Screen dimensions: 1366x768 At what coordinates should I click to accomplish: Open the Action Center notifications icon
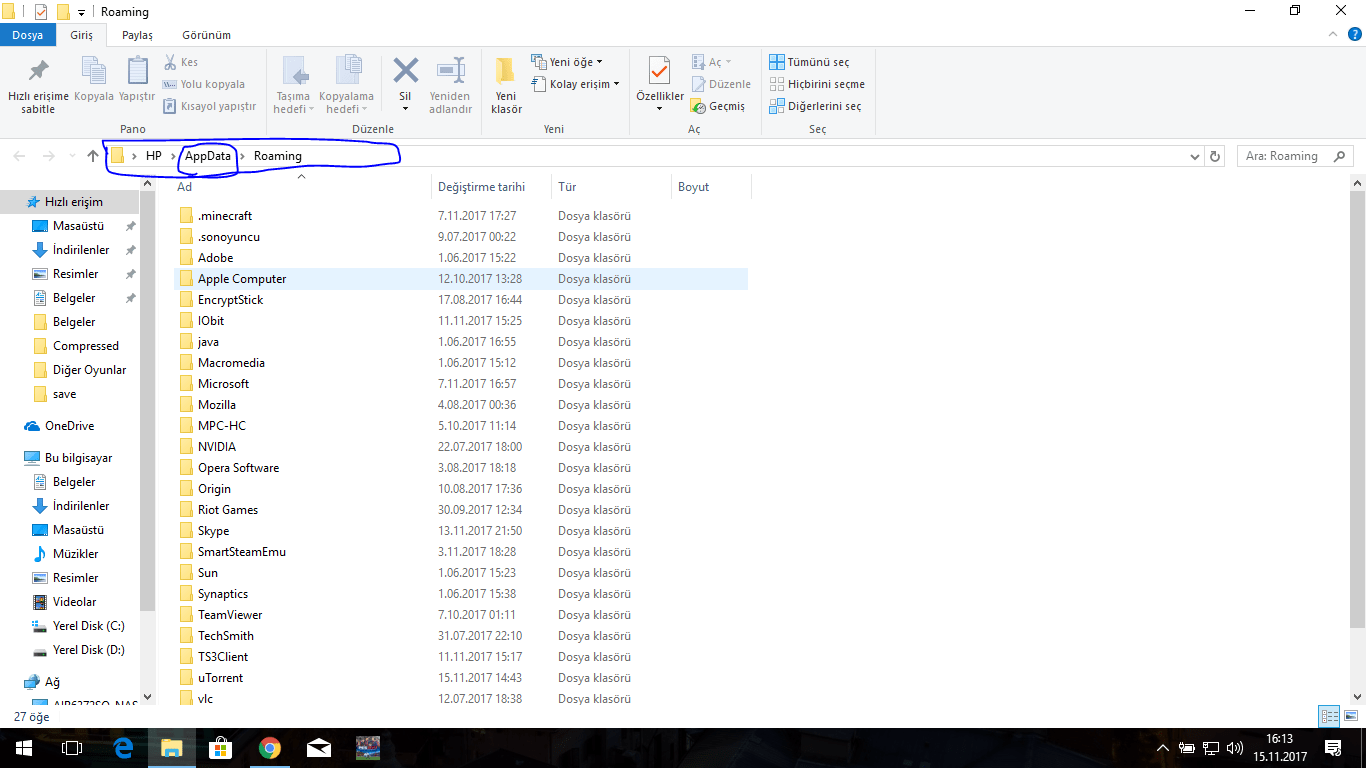pos(1333,748)
